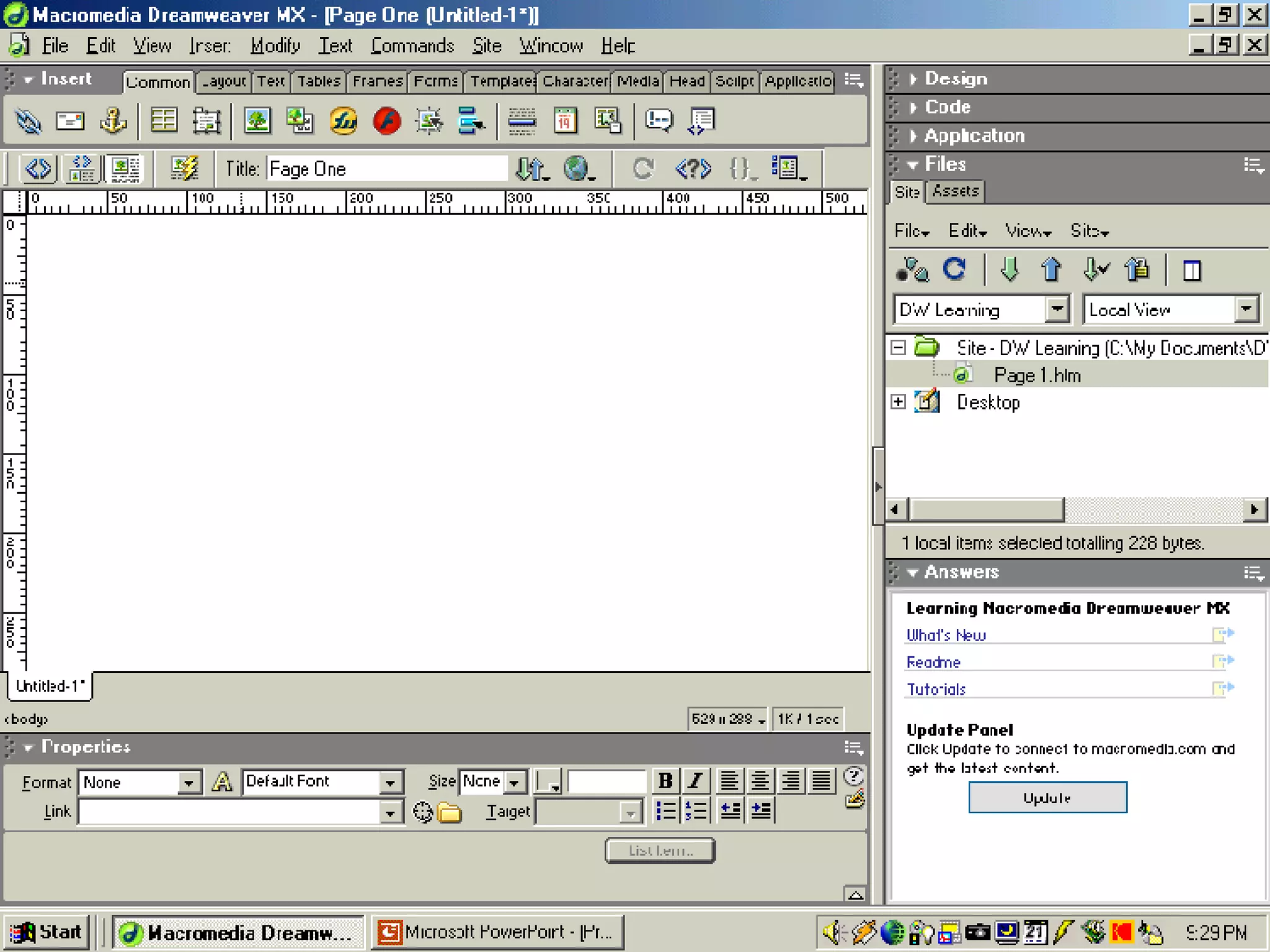Open the Local View dropdown
Viewport: 1270px width, 952px height.
[x=1245, y=309]
